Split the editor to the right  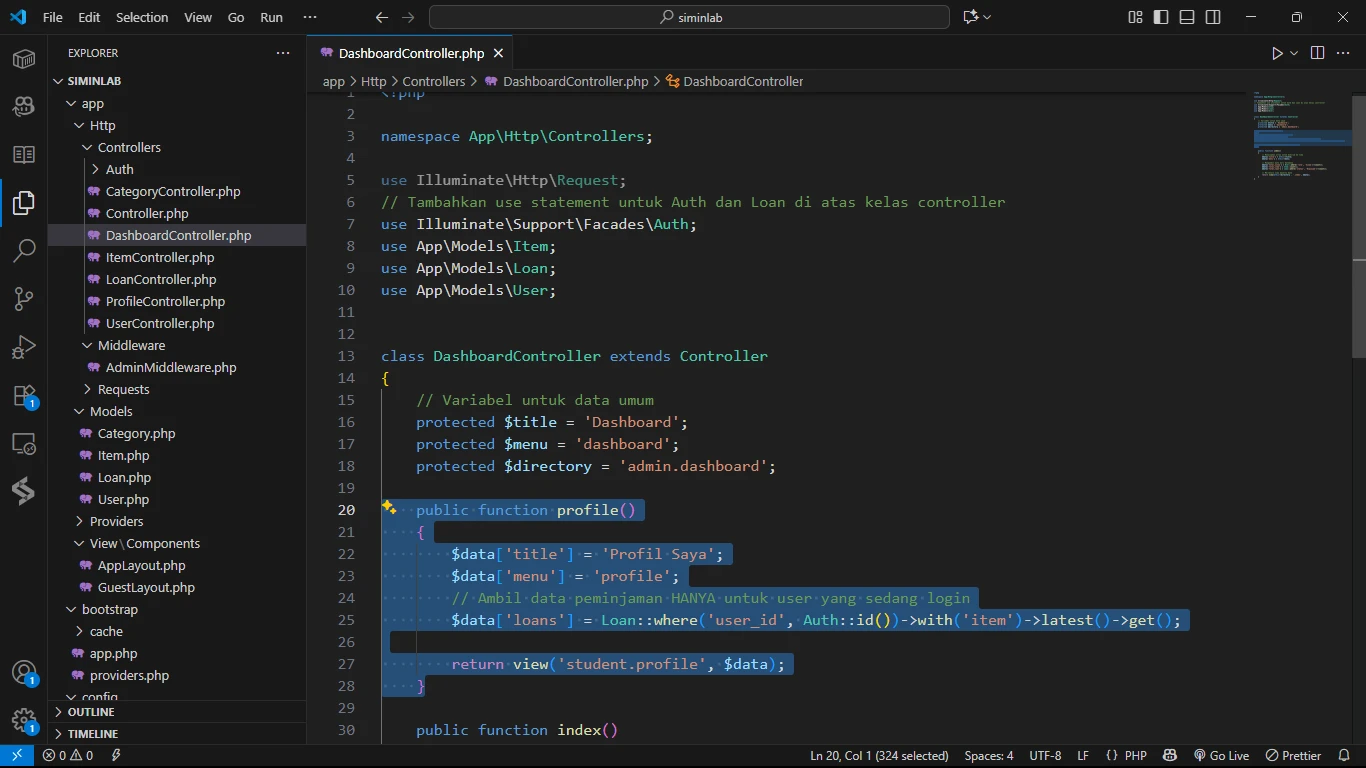pyautogui.click(x=1317, y=53)
